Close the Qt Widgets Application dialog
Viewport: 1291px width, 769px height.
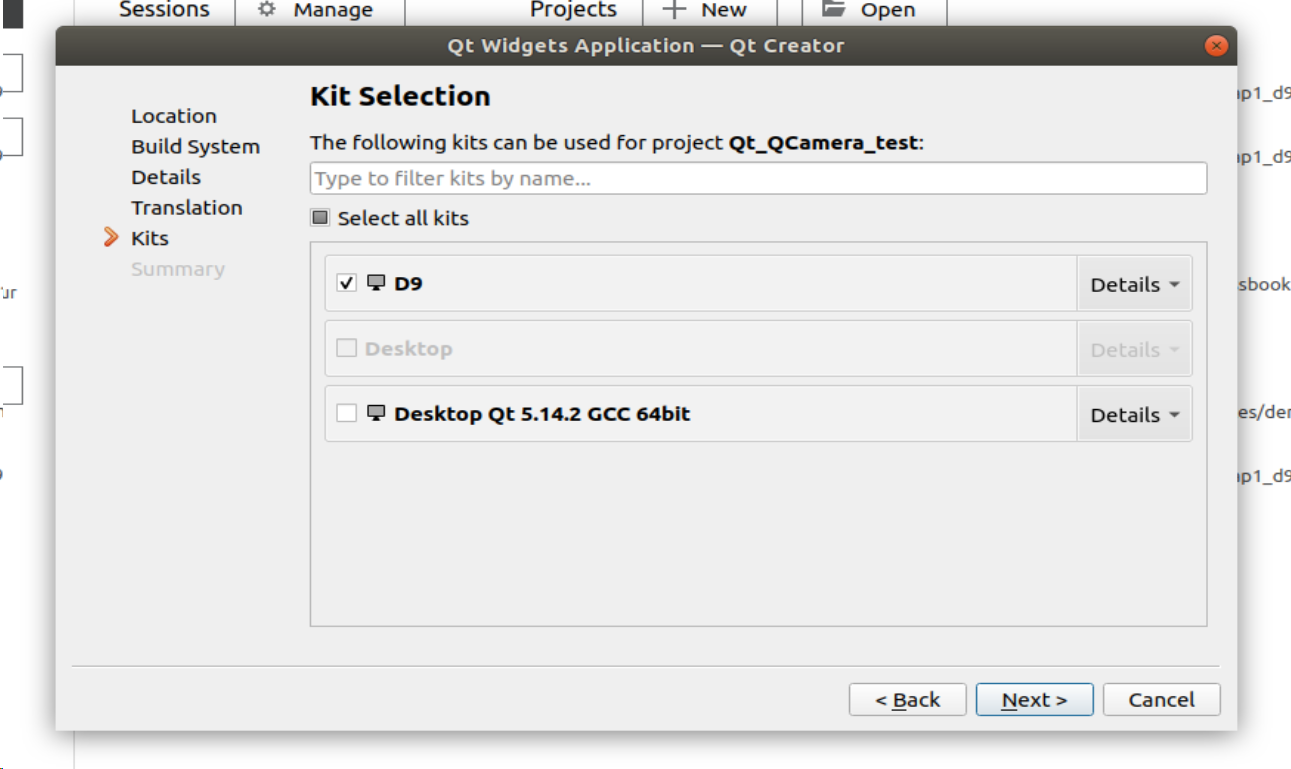pyautogui.click(x=1216, y=46)
